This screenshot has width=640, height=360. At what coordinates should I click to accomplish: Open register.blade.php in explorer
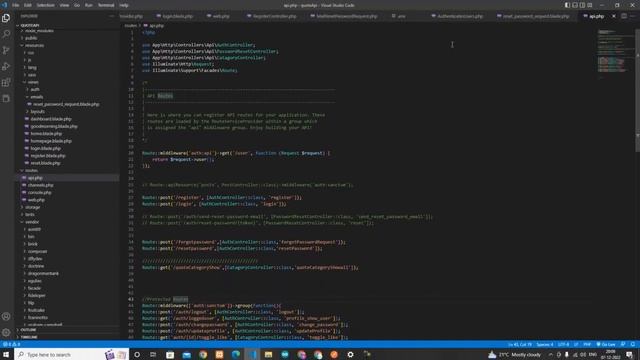[x=47, y=156]
